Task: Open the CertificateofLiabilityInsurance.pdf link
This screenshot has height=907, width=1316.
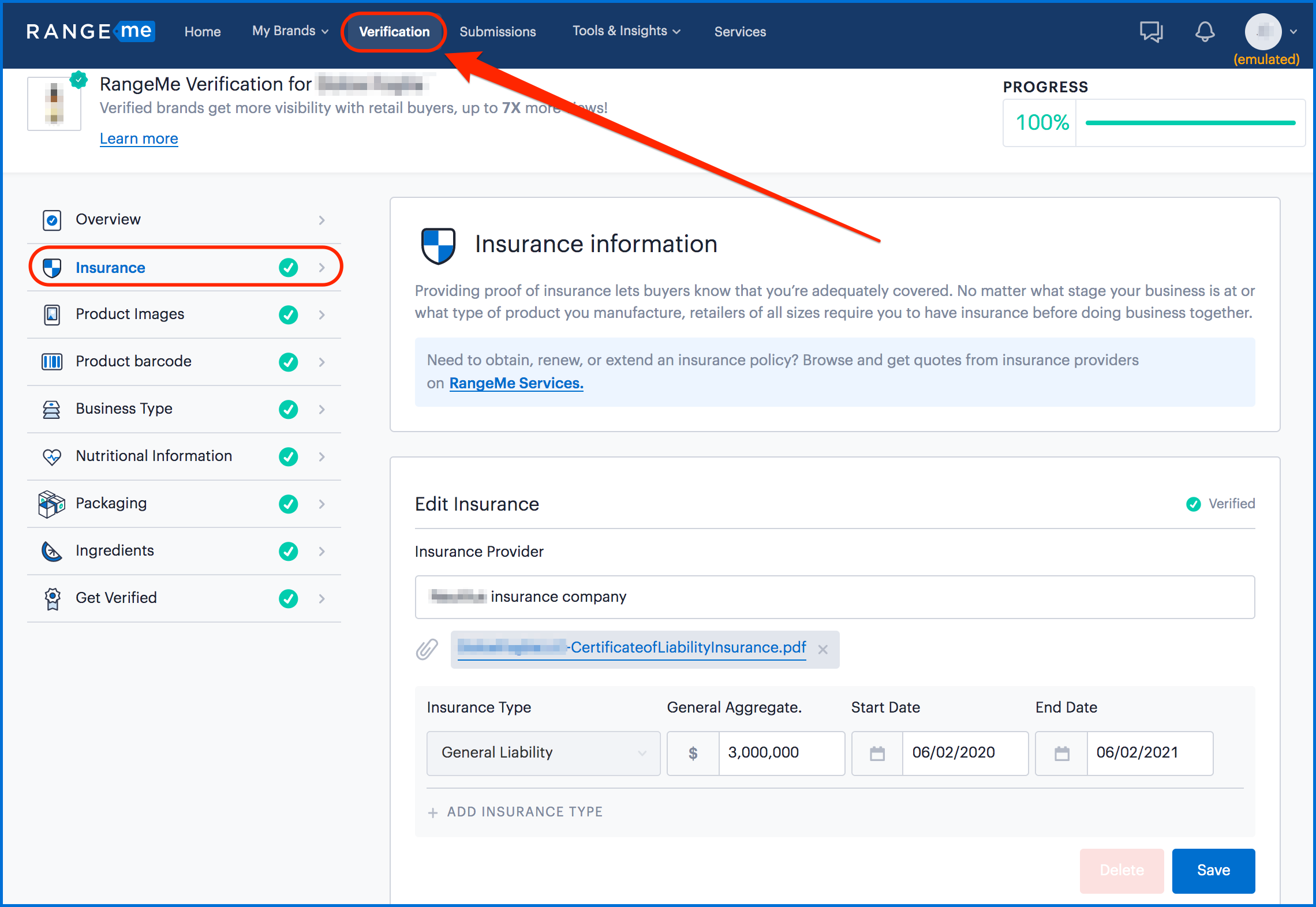Action: pos(632,648)
